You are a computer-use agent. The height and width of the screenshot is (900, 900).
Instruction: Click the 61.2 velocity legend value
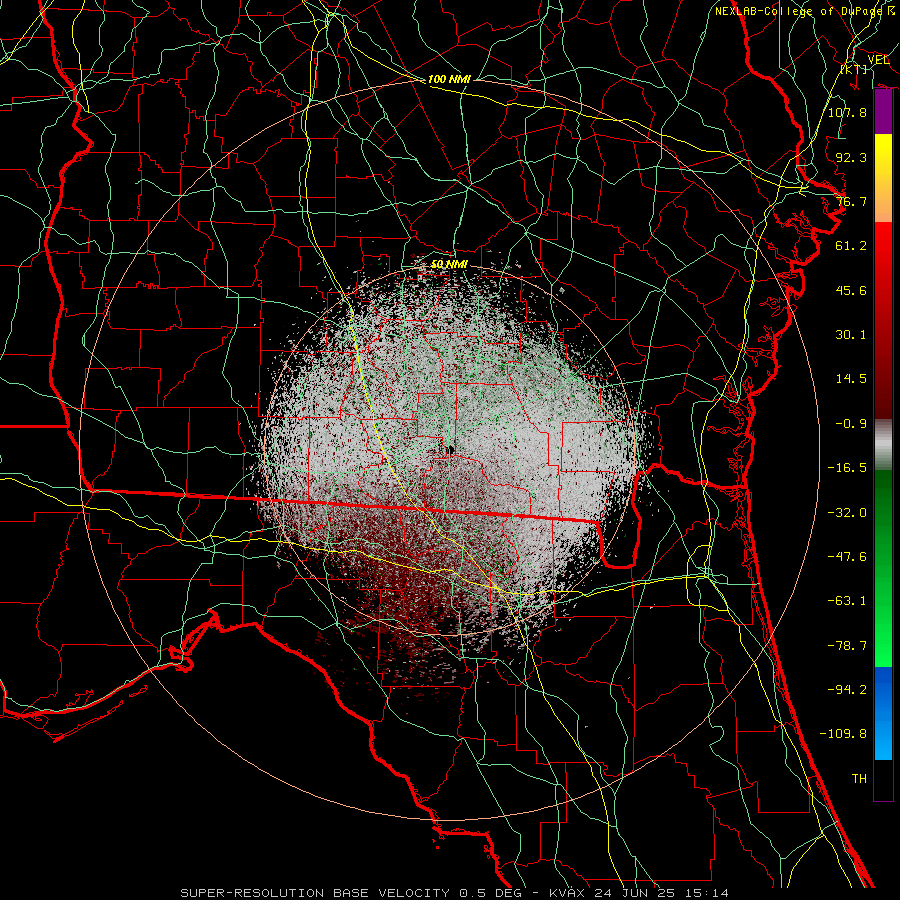(851, 246)
